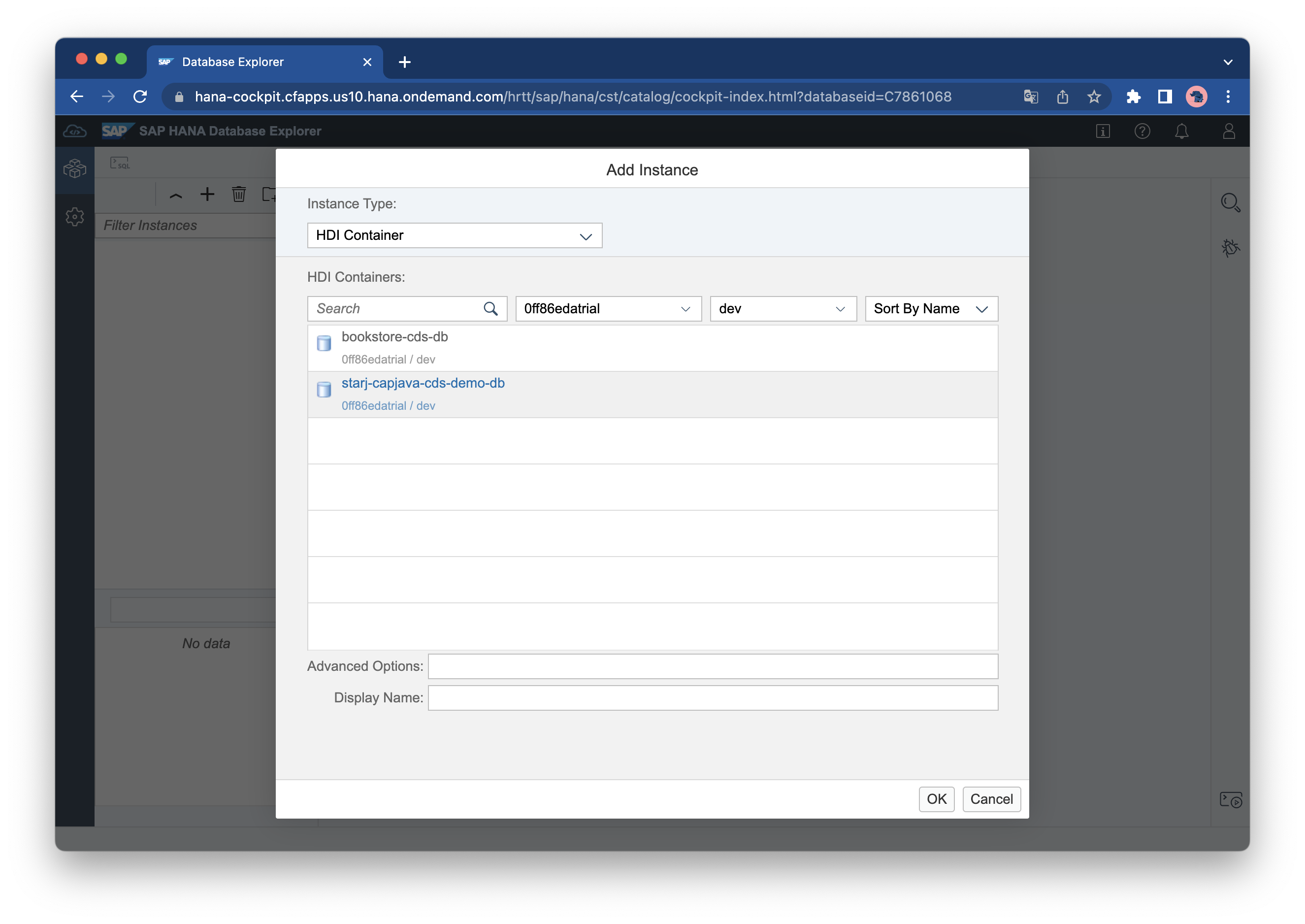This screenshot has width=1305, height=924.
Task: Click the Cancel button
Action: 991,799
